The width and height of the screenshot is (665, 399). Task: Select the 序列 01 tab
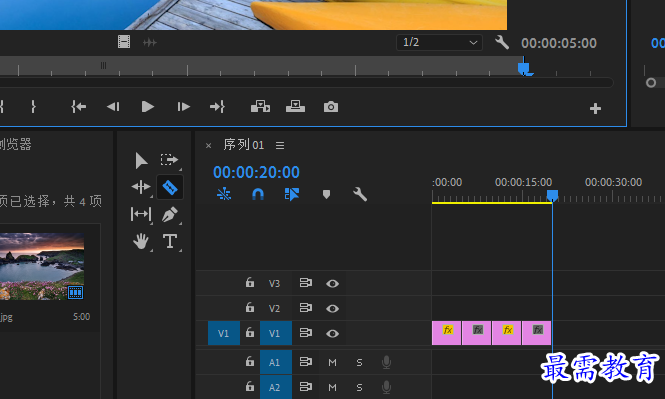tap(243, 145)
